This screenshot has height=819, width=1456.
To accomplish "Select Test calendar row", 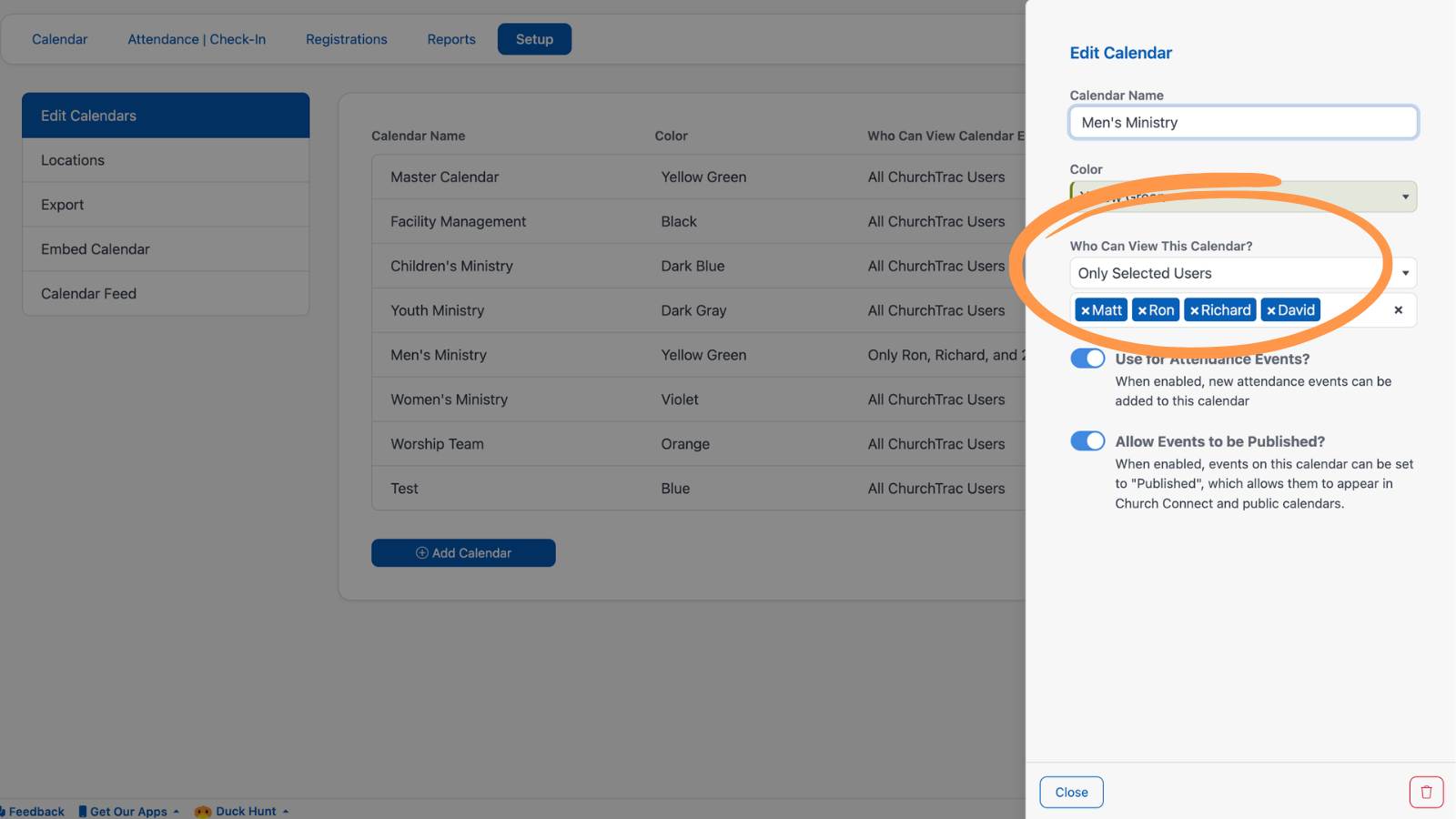I will click(x=699, y=489).
